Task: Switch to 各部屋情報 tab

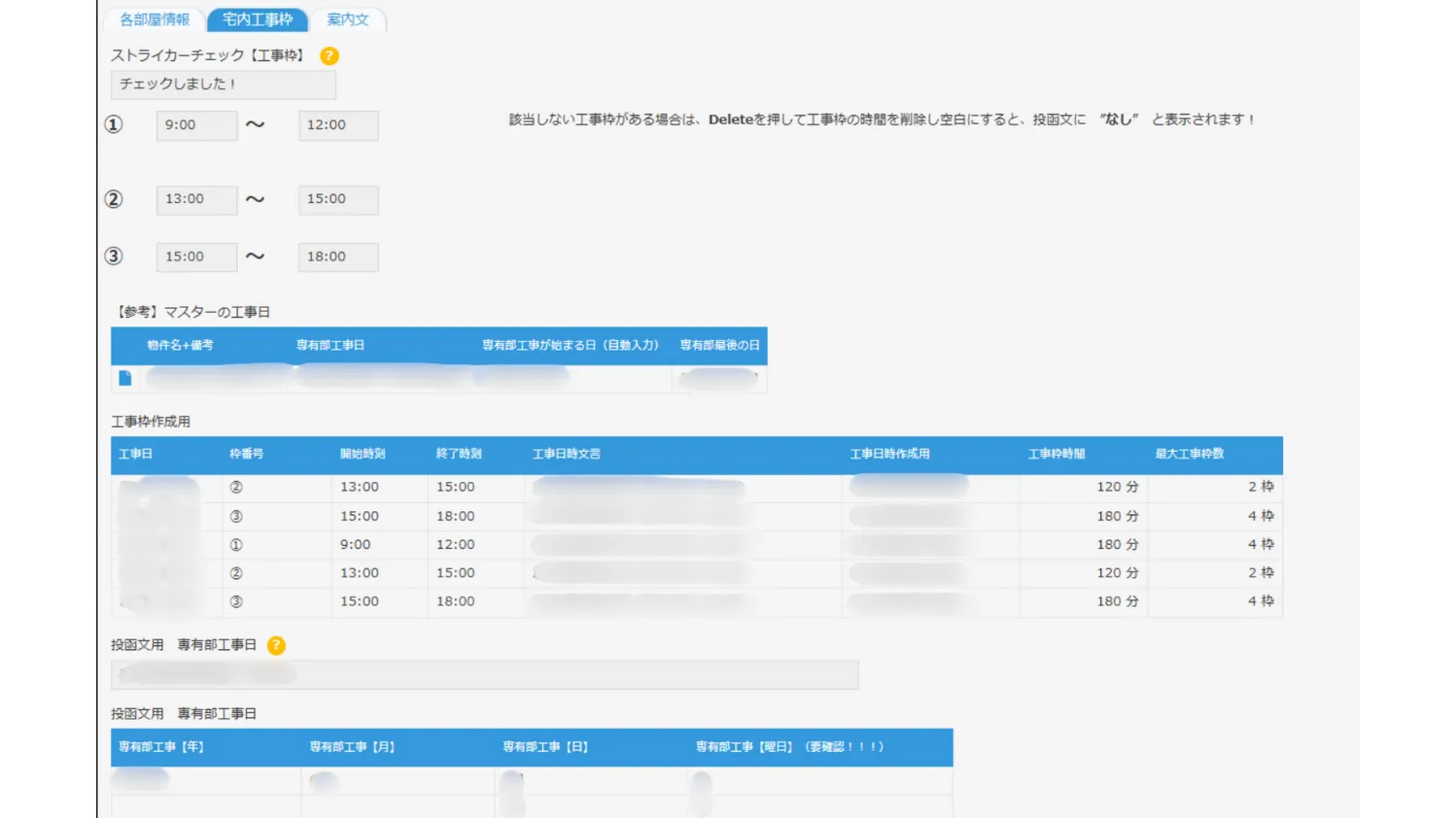Action: pyautogui.click(x=155, y=19)
